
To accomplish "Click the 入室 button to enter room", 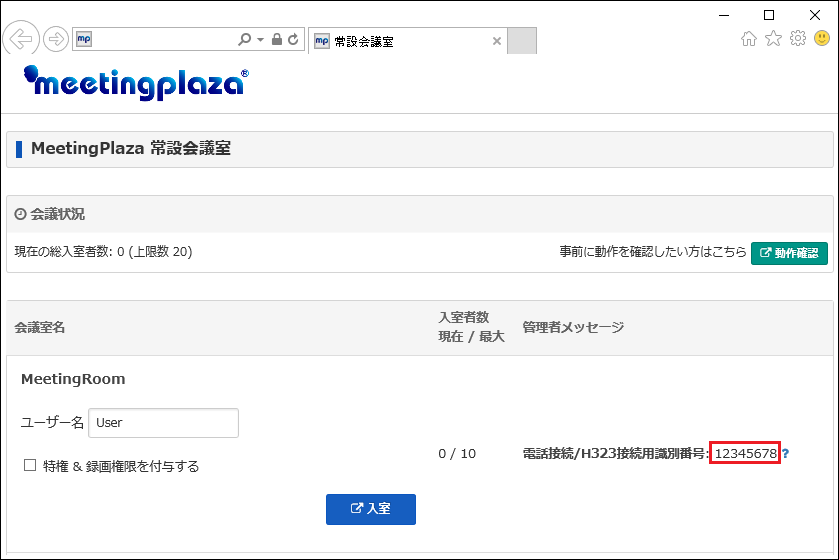I will 371,509.
